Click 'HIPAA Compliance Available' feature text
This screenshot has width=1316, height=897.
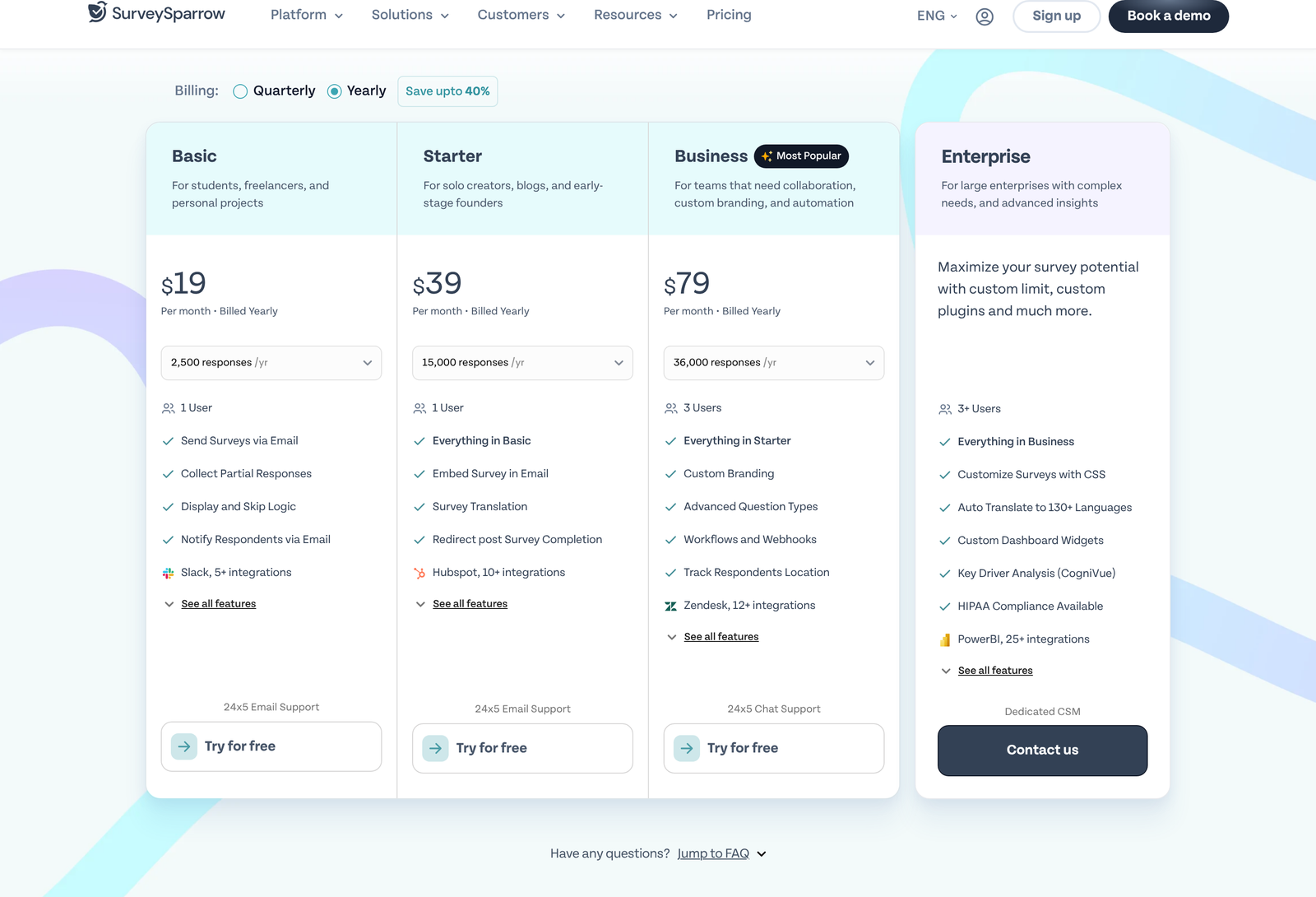(1030, 607)
